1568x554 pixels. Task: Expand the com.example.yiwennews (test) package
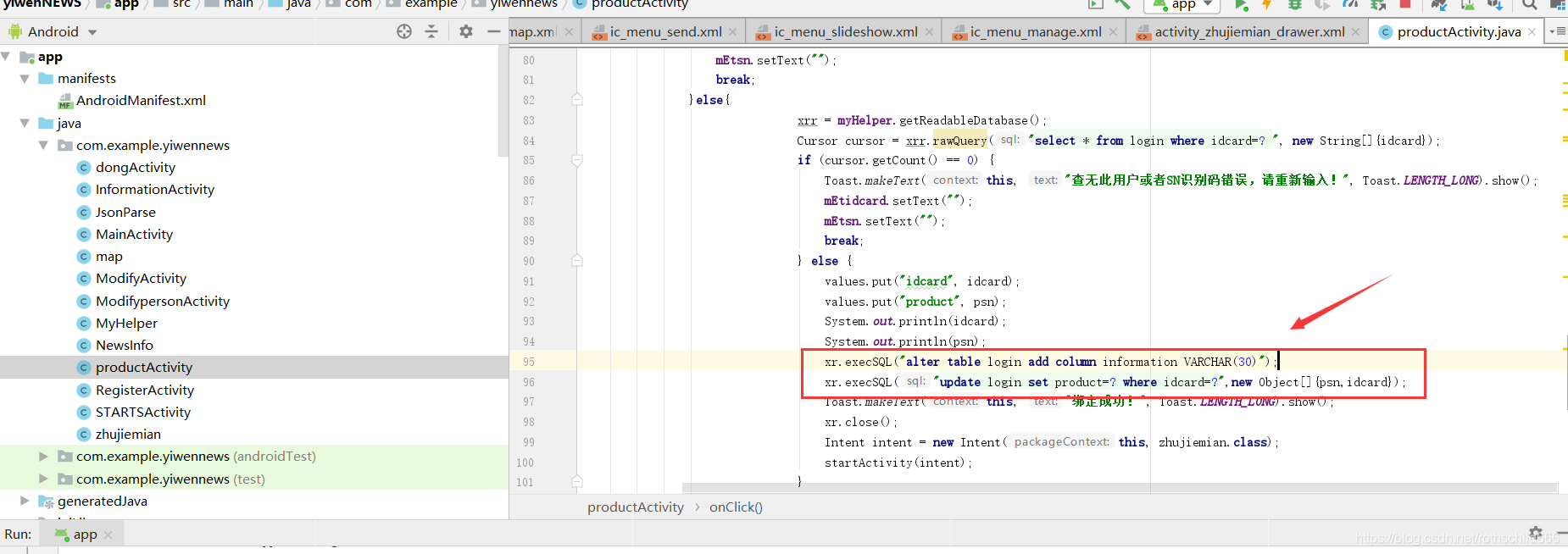(x=43, y=479)
